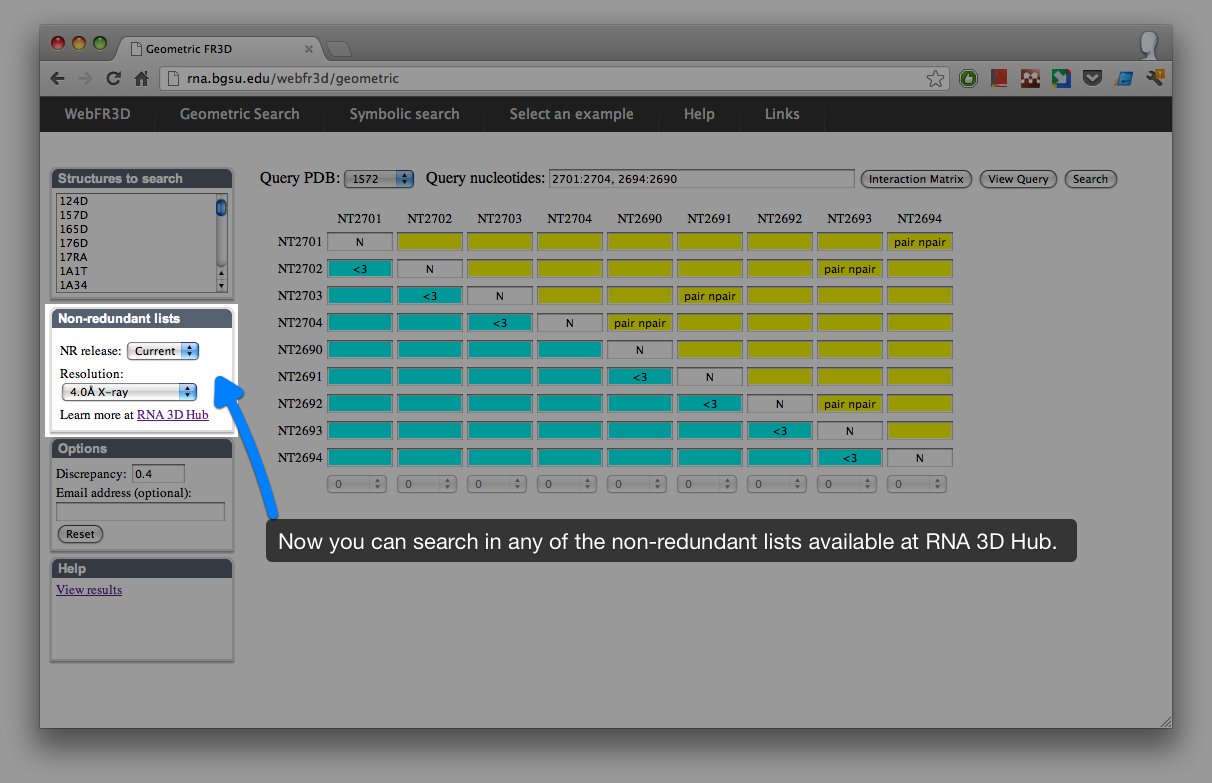1212x783 pixels.
Task: Expand the Resolution 4.0Å X-ray dropdown
Action: click(129, 392)
